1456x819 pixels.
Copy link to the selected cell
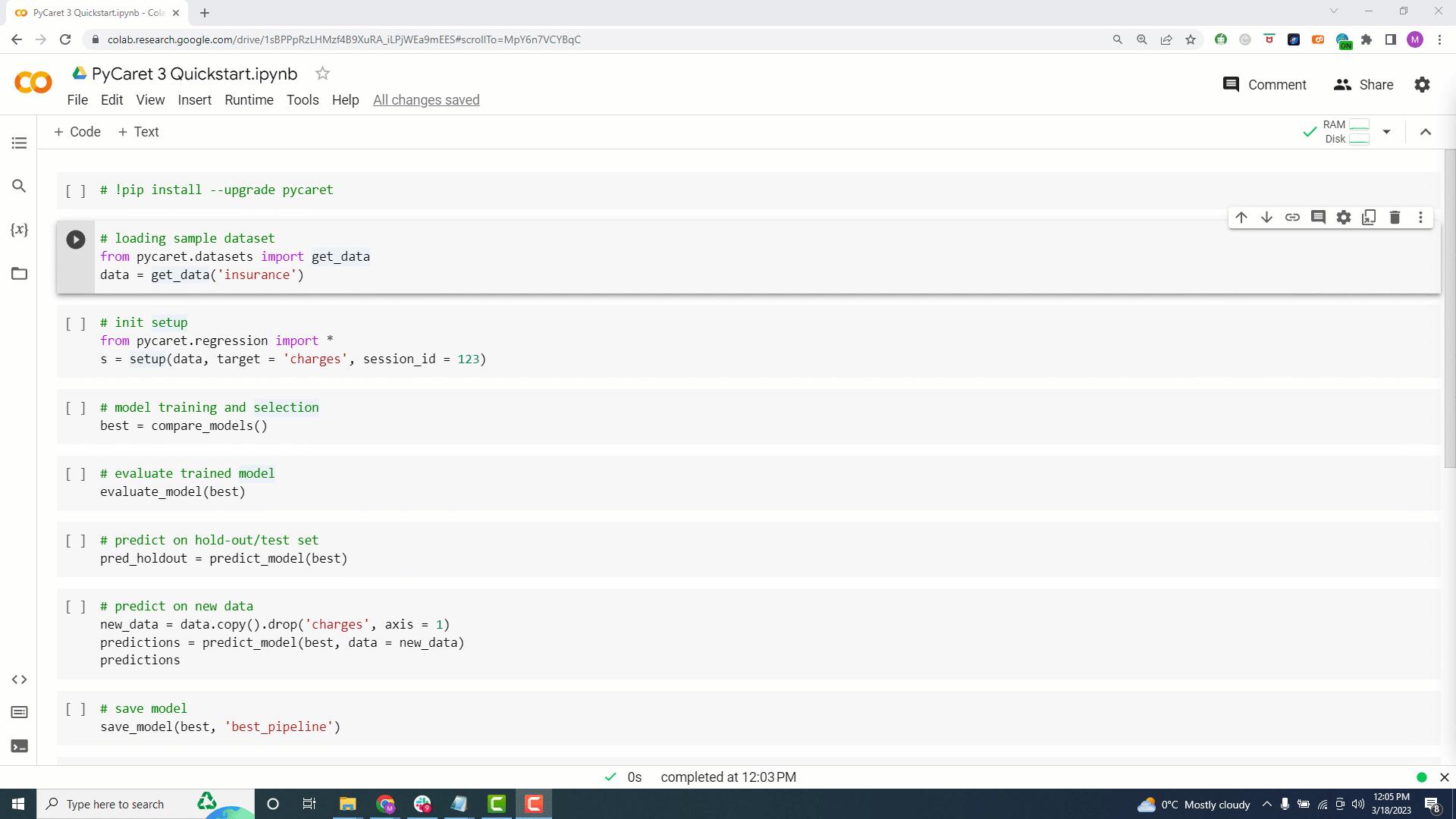coord(1292,217)
